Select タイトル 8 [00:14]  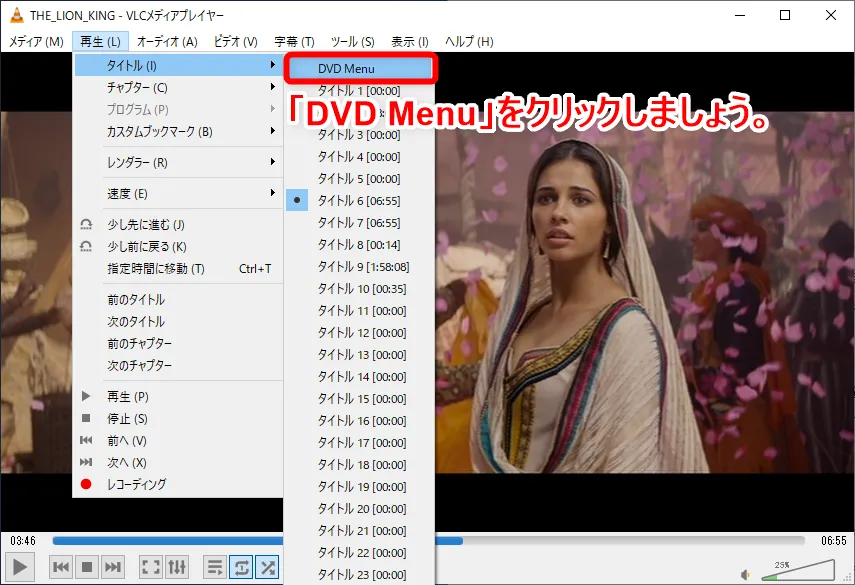(359, 245)
